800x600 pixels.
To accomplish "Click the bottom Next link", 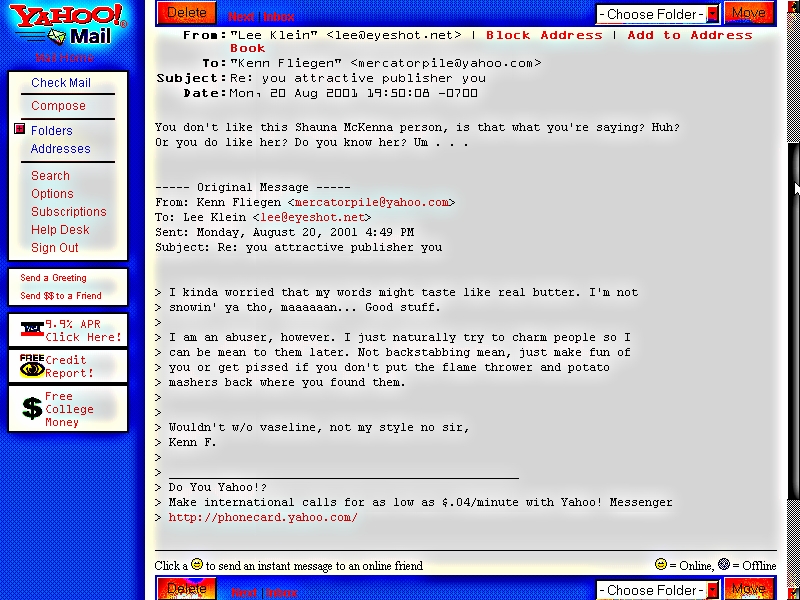I will [x=244, y=593].
